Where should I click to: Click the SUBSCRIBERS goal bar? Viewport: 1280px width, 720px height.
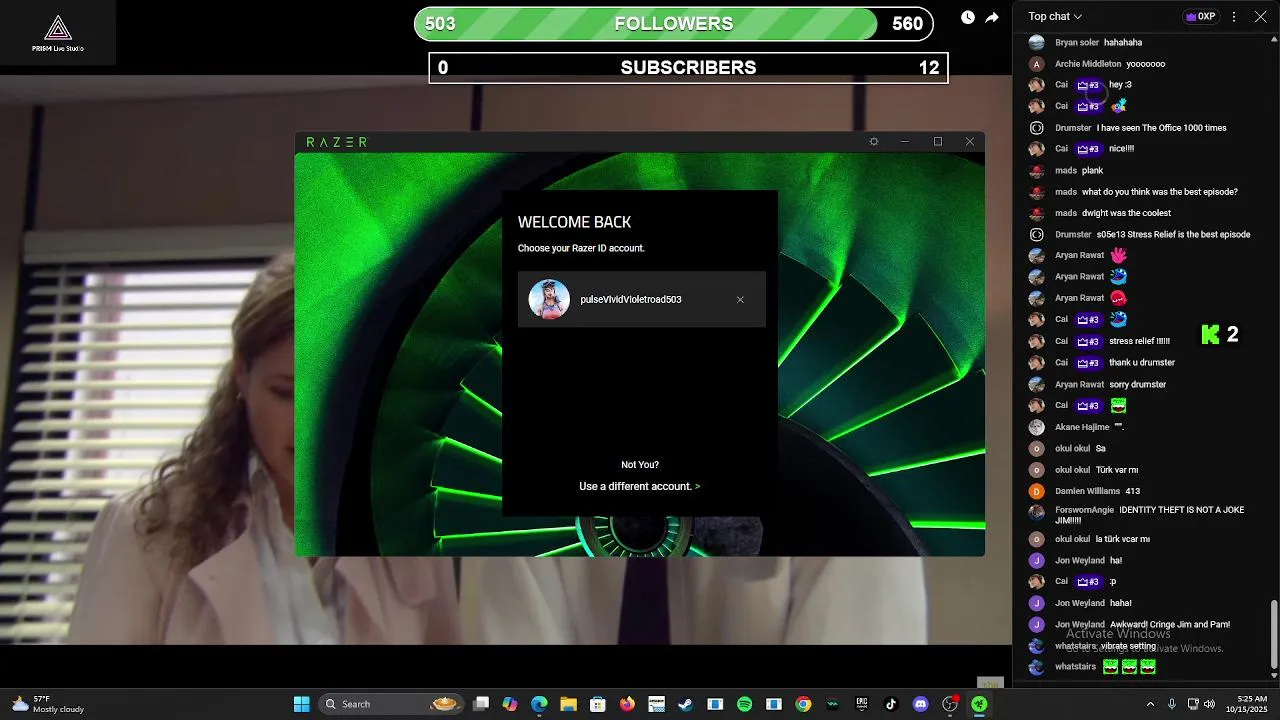tap(688, 68)
